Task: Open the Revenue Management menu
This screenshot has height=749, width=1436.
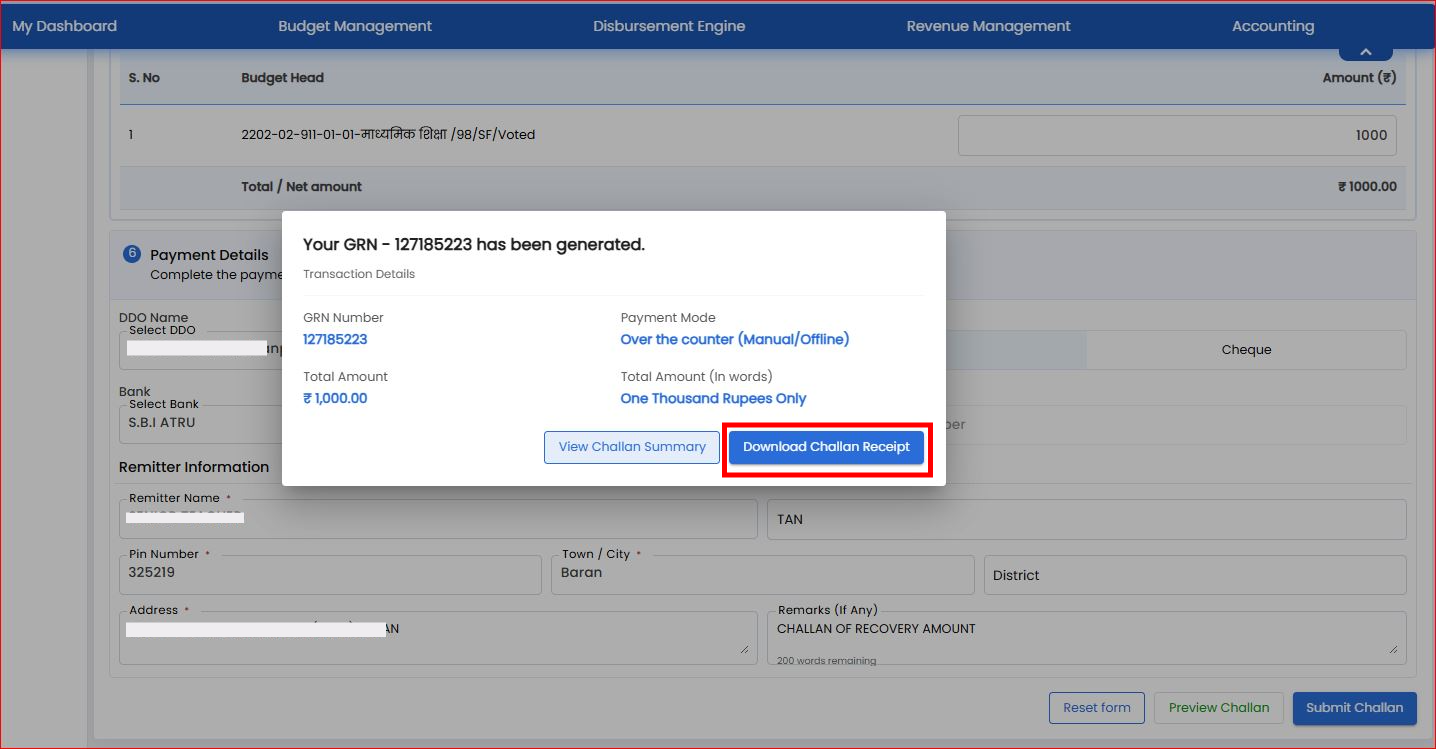Action: click(x=988, y=26)
